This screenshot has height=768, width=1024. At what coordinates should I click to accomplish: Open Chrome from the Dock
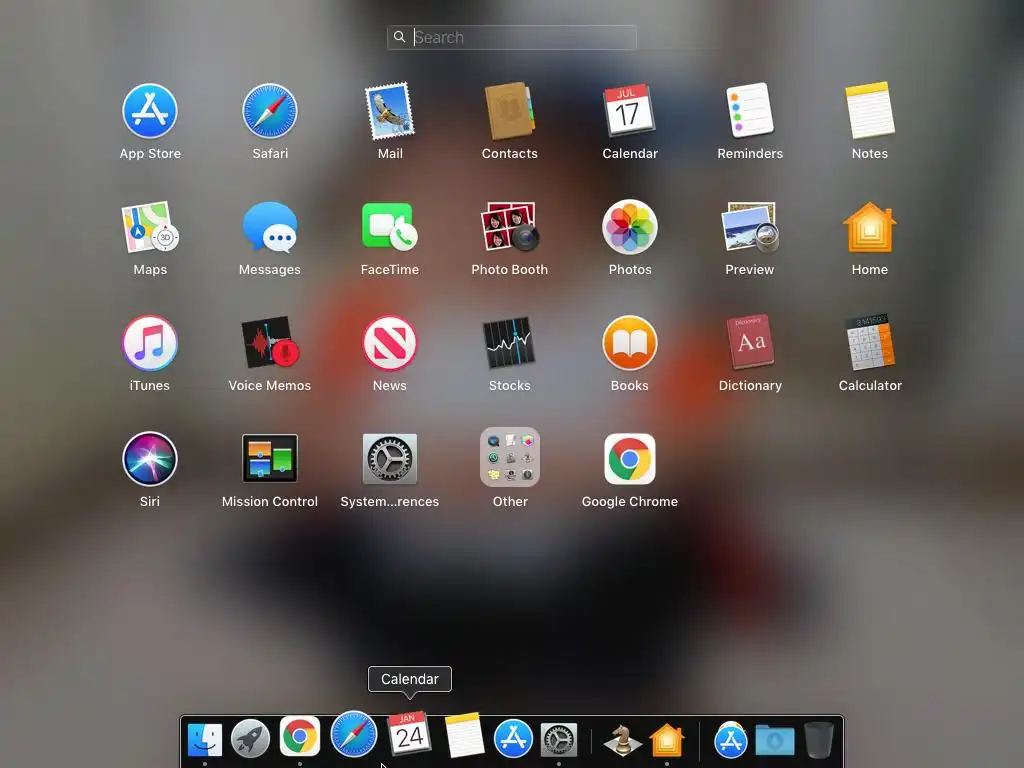(300, 737)
